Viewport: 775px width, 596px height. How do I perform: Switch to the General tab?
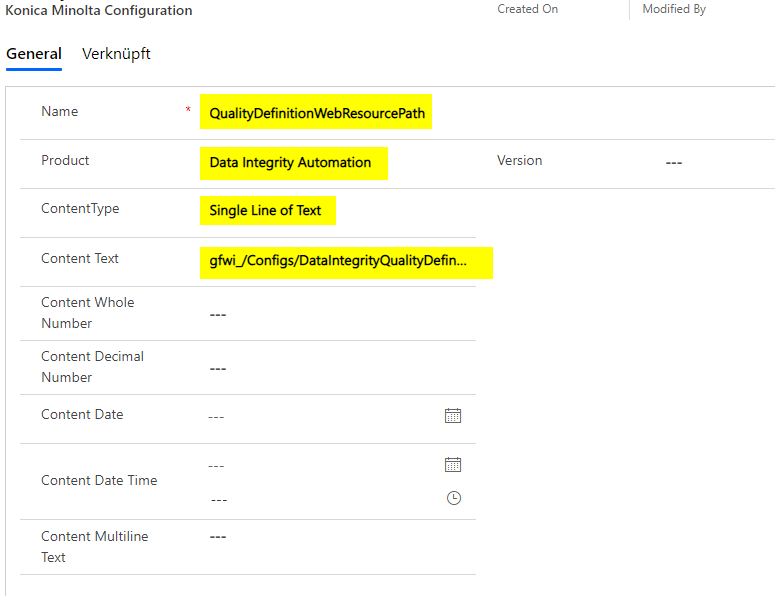pos(34,53)
